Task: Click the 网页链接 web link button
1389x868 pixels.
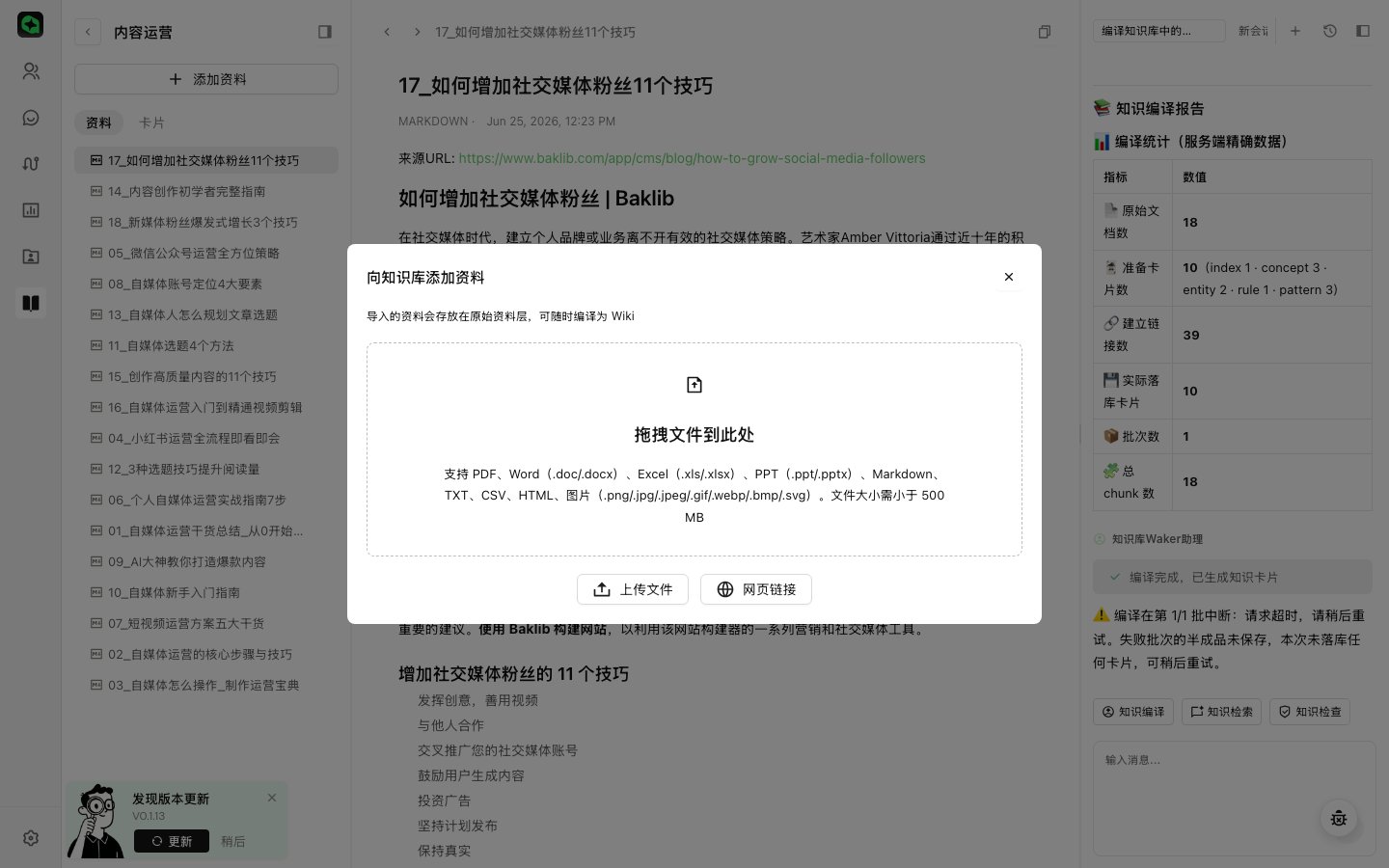Action: click(756, 589)
